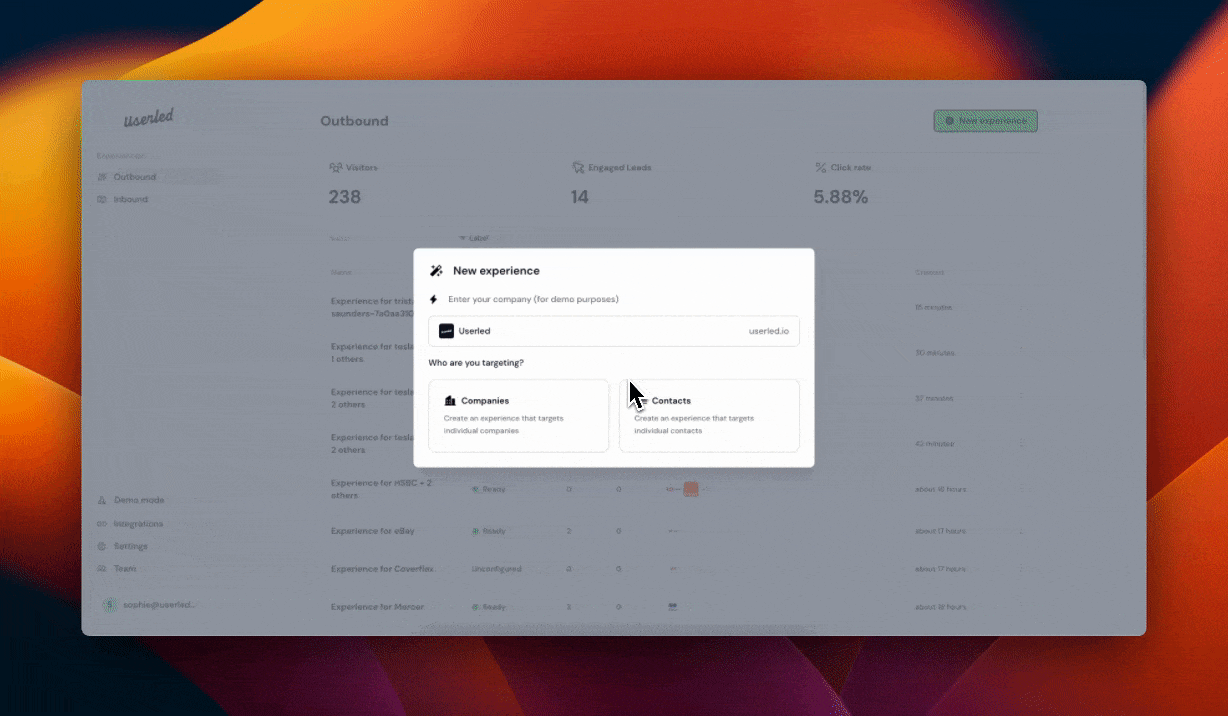Click the Userled logo in the sidebar
Image resolution: width=1228 pixels, height=716 pixels.
coord(149,118)
